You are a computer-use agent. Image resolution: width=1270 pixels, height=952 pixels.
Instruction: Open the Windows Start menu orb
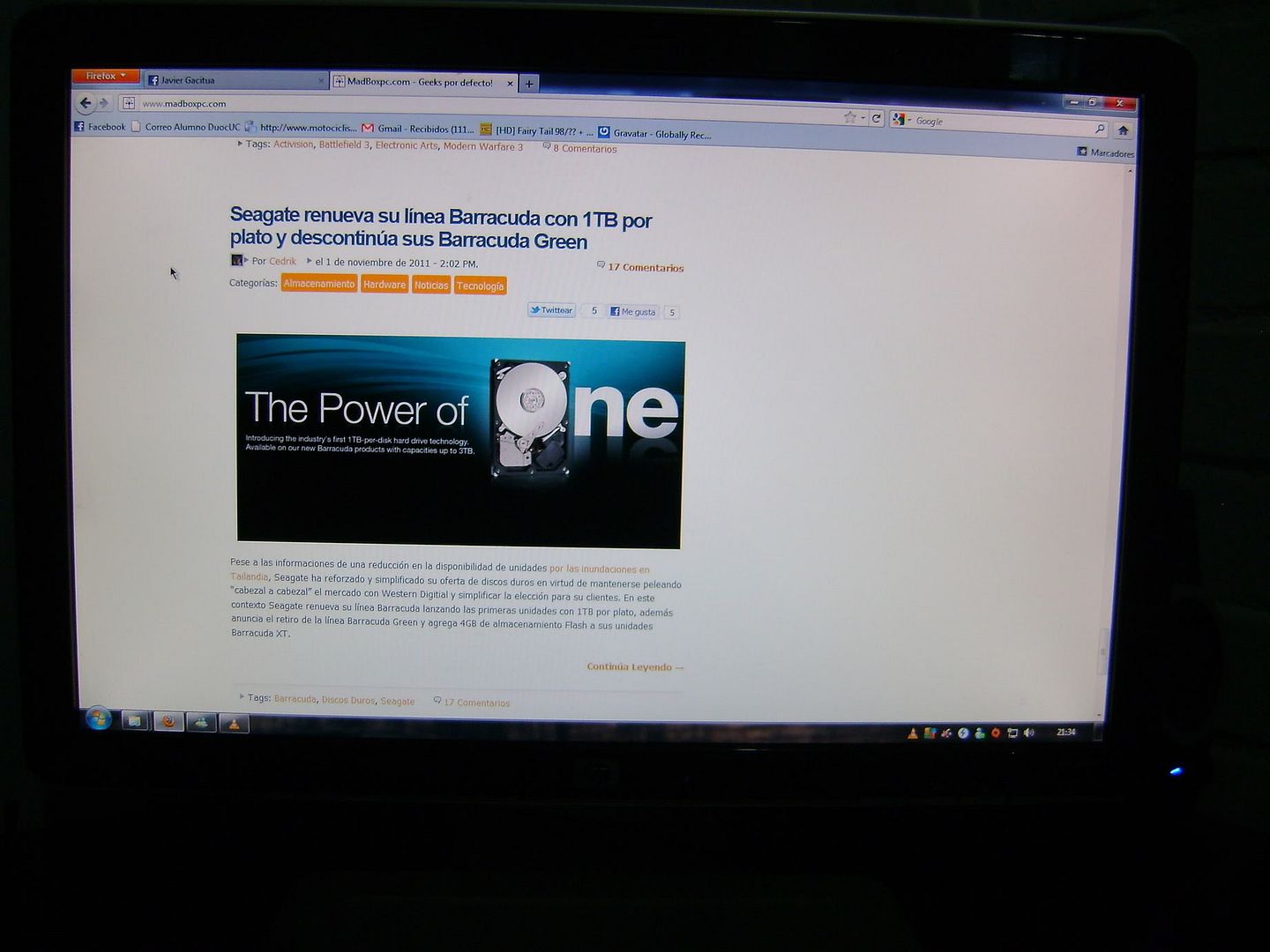click(x=98, y=718)
